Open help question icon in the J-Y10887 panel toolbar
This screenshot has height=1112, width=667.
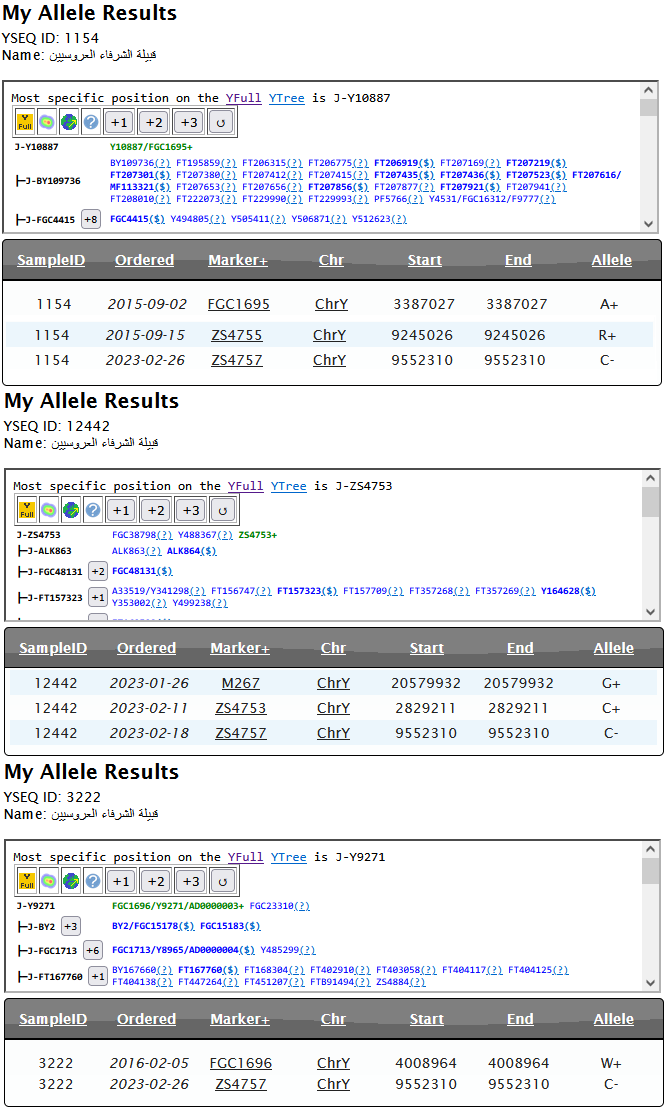pos(91,123)
